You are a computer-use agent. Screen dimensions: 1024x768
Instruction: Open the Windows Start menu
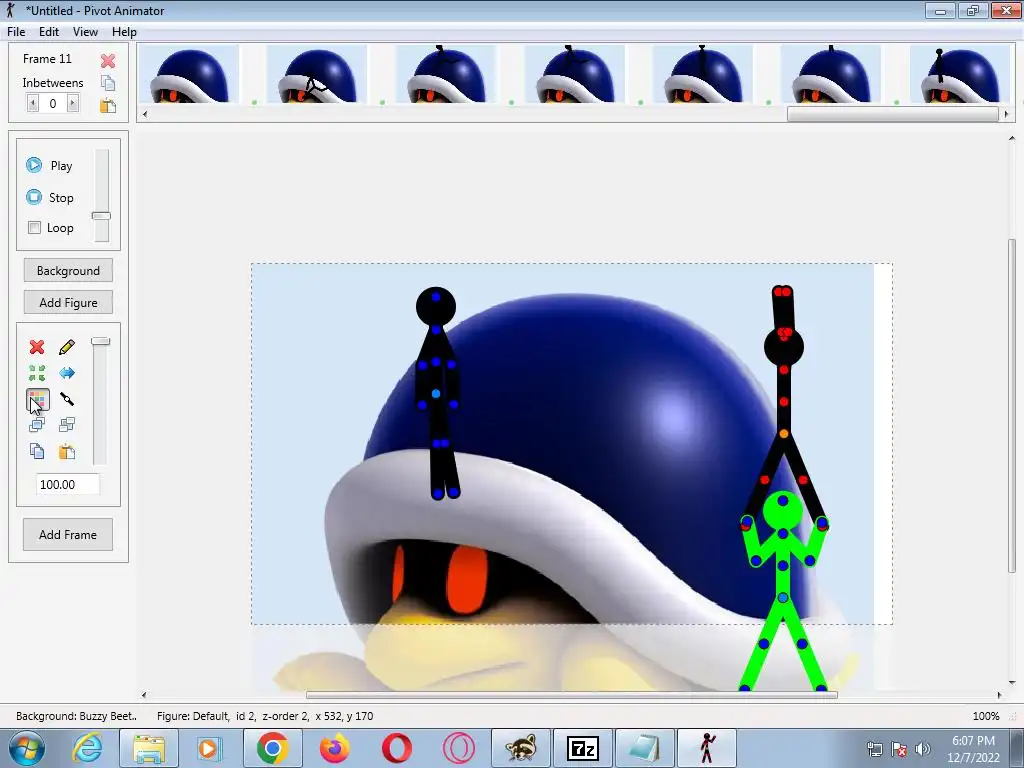pos(26,748)
